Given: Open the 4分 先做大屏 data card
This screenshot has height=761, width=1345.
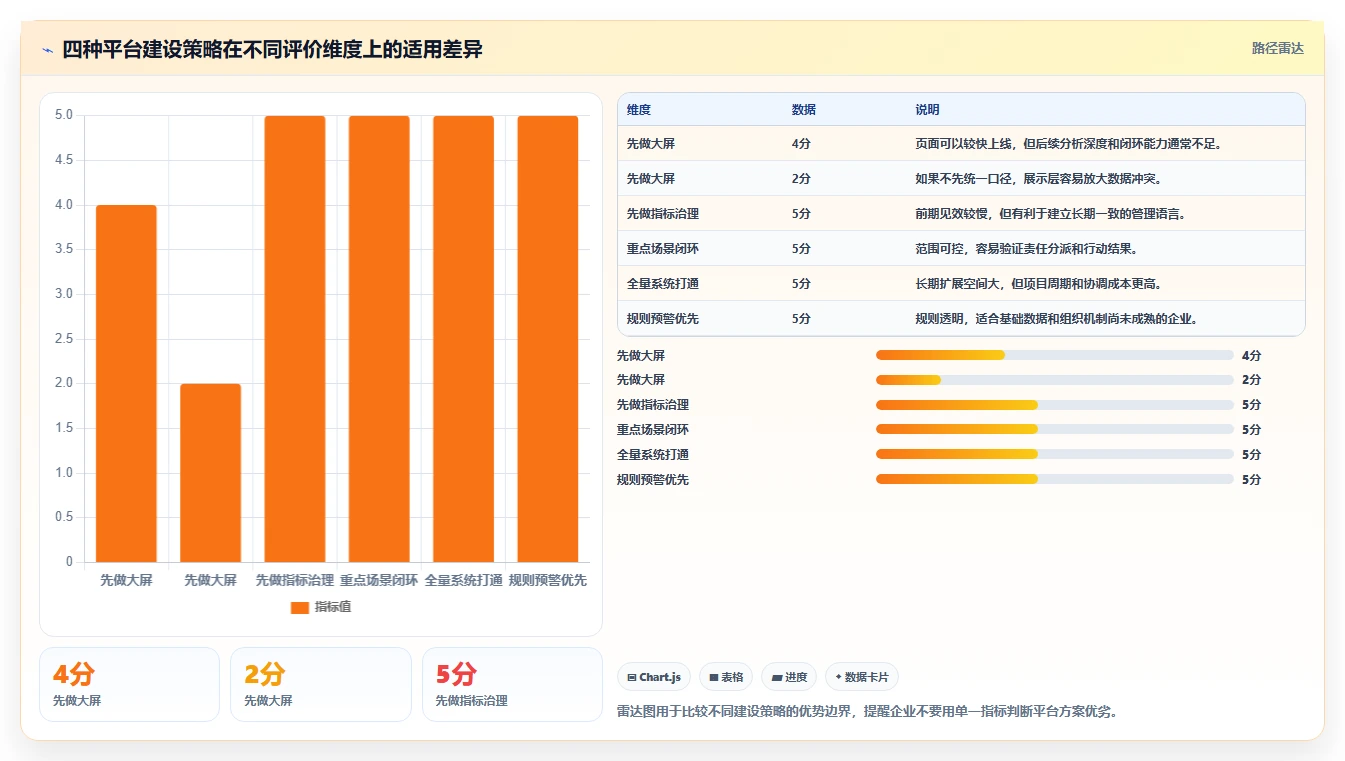Looking at the screenshot, I should [129, 684].
